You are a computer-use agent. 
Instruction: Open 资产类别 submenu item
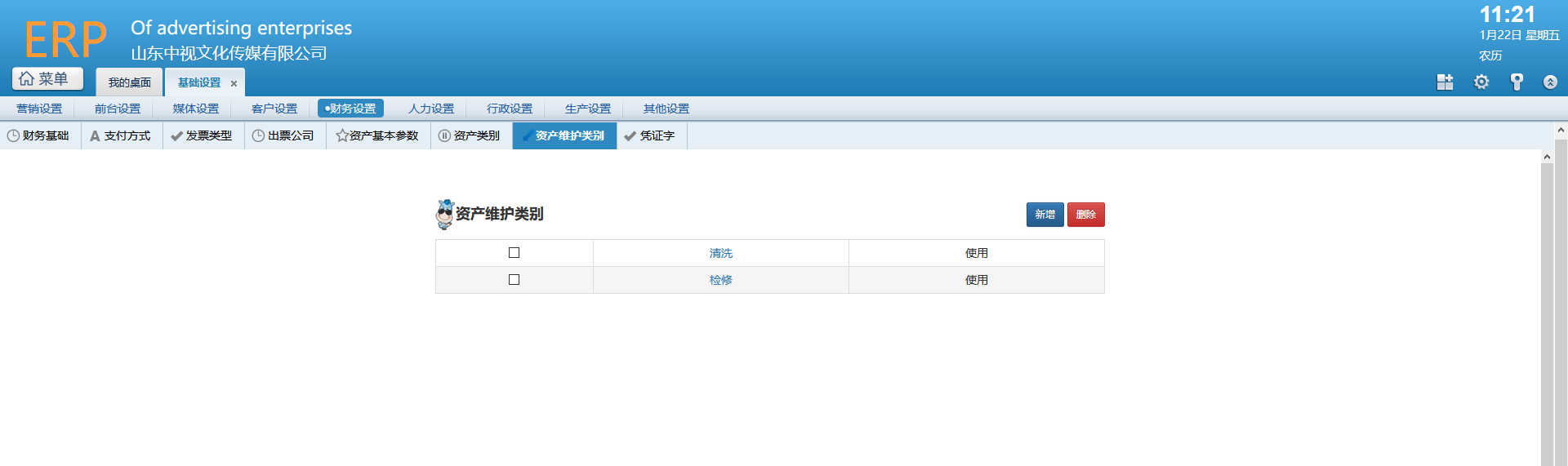pyautogui.click(x=470, y=135)
